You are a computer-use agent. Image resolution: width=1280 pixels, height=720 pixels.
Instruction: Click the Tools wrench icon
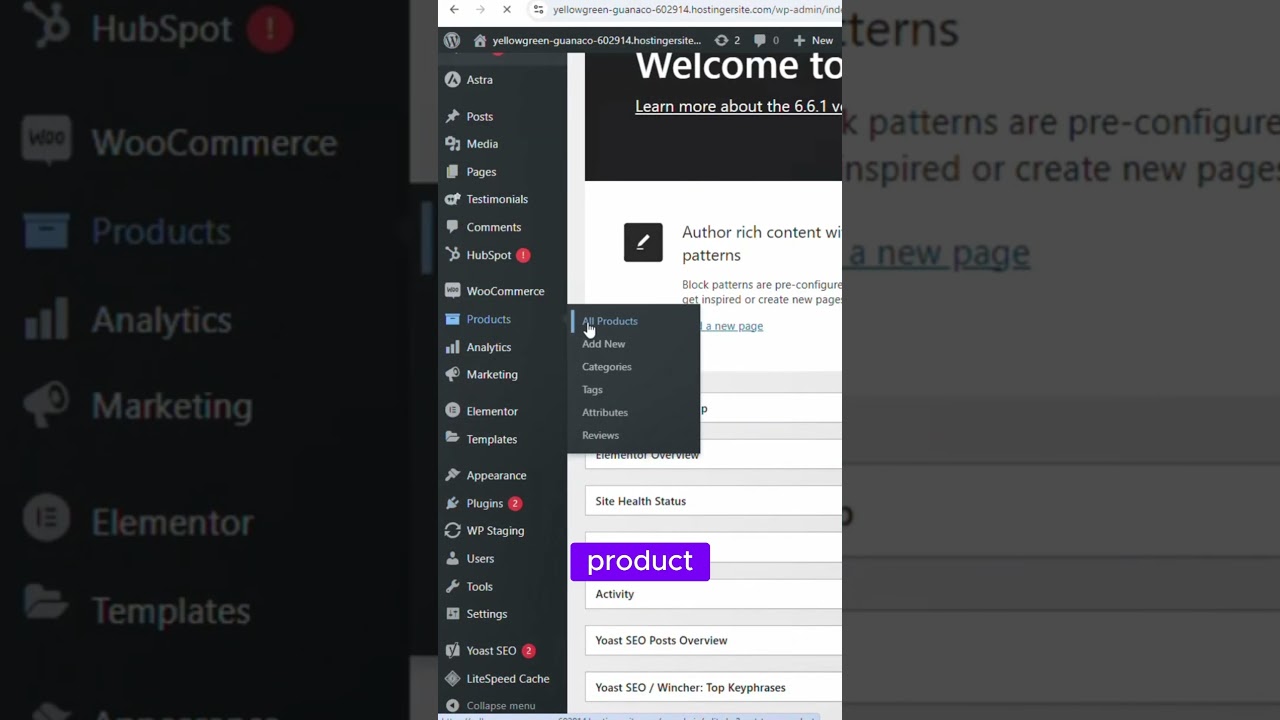453,586
